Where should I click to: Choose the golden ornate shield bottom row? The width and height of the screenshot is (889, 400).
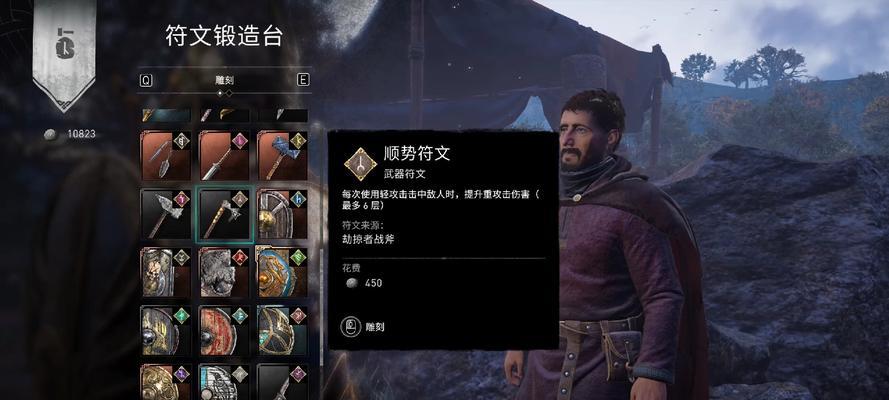(166, 382)
